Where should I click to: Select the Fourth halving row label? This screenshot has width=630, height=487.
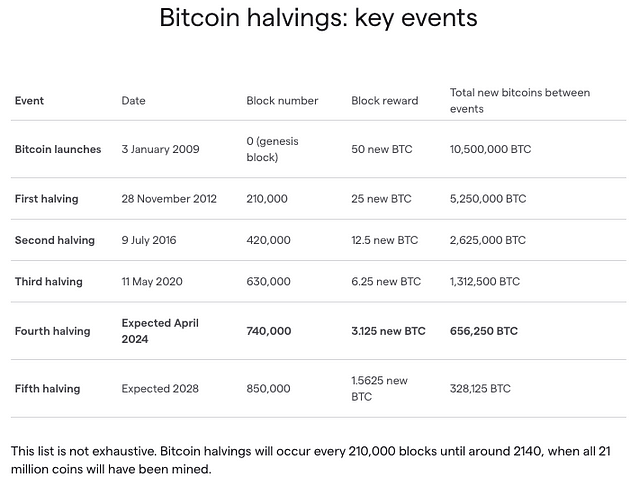pyautogui.click(x=52, y=331)
